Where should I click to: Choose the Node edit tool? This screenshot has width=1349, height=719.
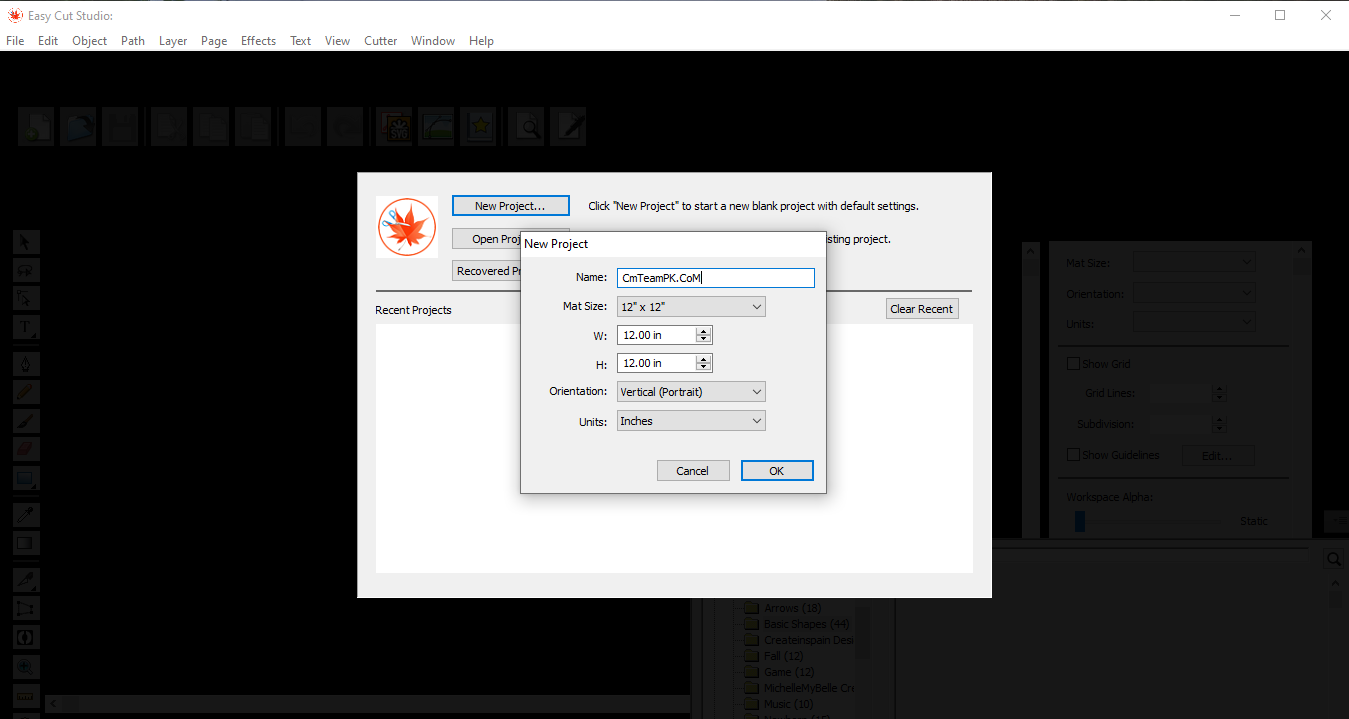point(26,298)
